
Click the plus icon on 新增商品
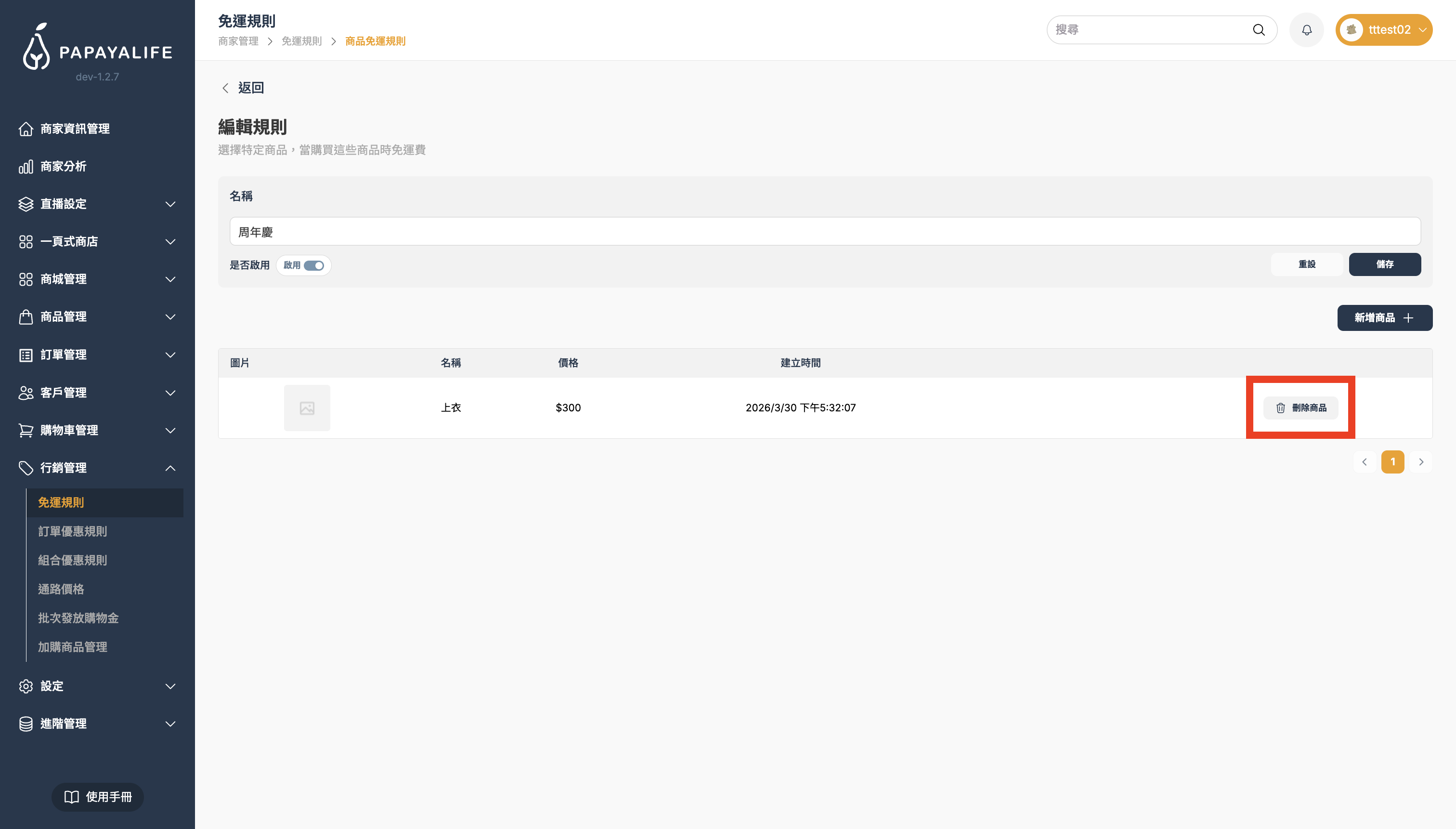point(1408,318)
